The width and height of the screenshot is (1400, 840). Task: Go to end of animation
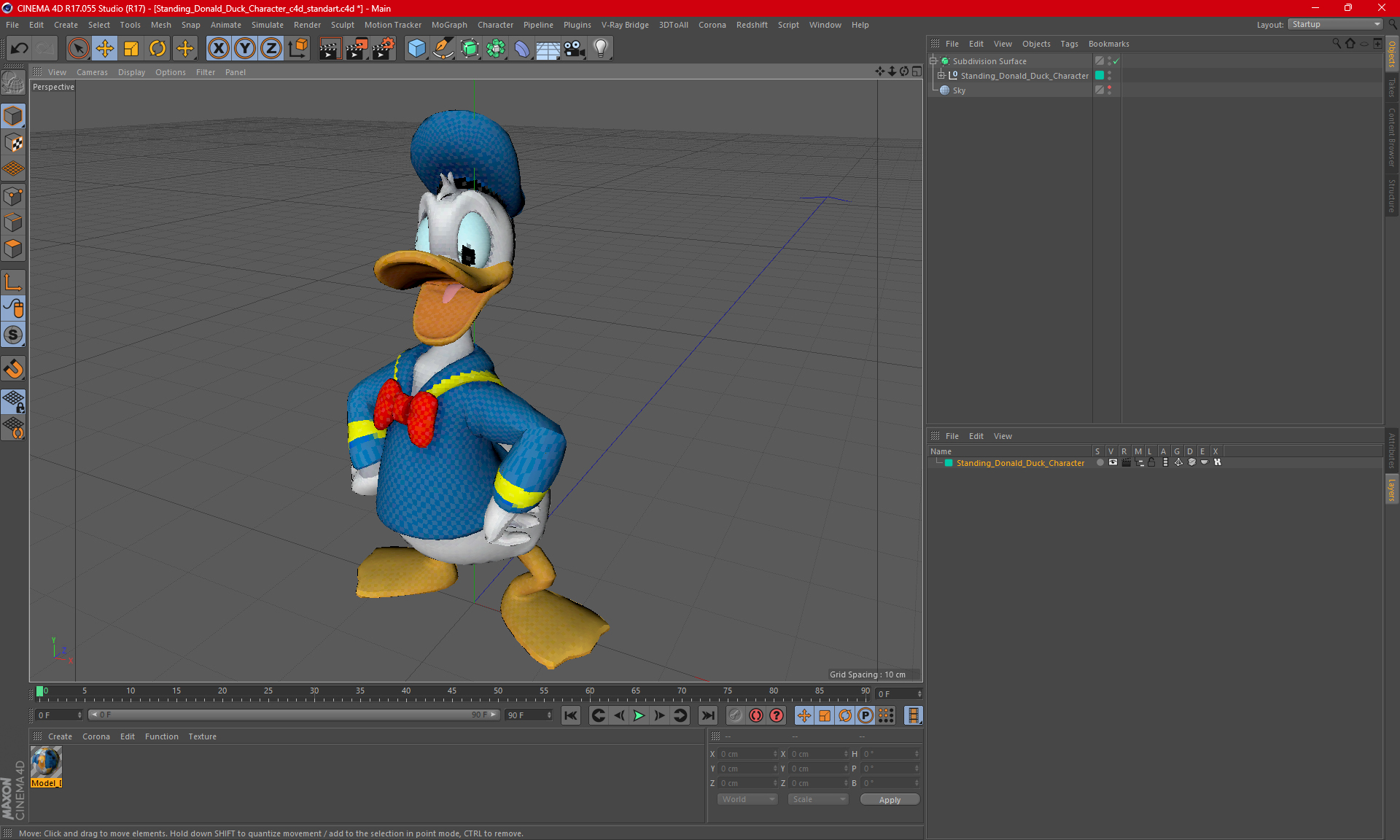707,715
